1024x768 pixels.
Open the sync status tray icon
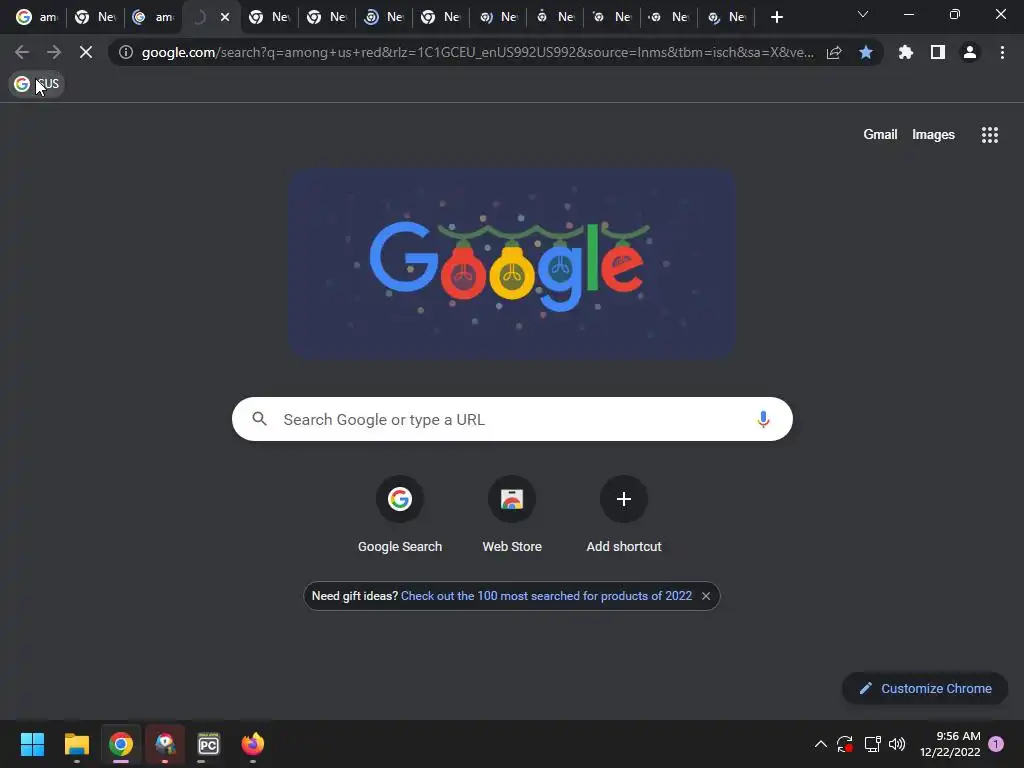coord(845,744)
